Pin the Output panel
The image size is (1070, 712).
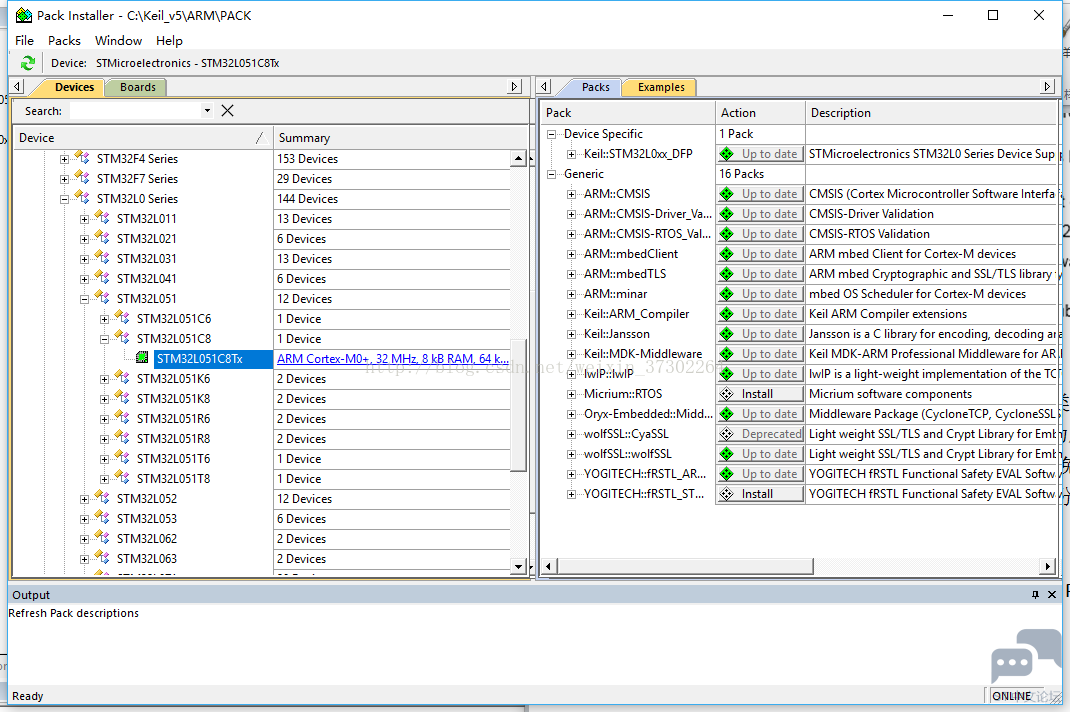click(1035, 595)
